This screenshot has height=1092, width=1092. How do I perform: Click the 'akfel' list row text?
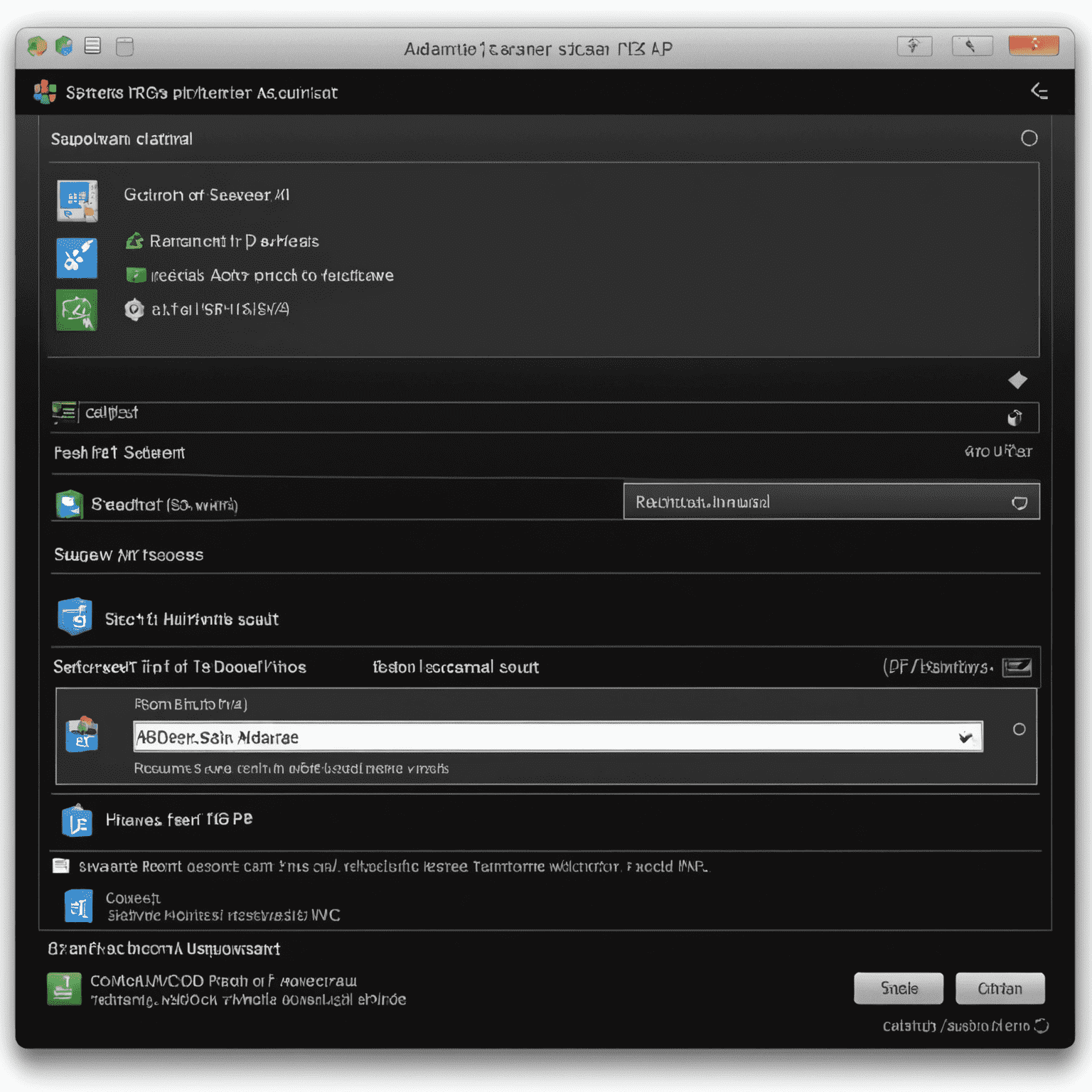pos(220,309)
